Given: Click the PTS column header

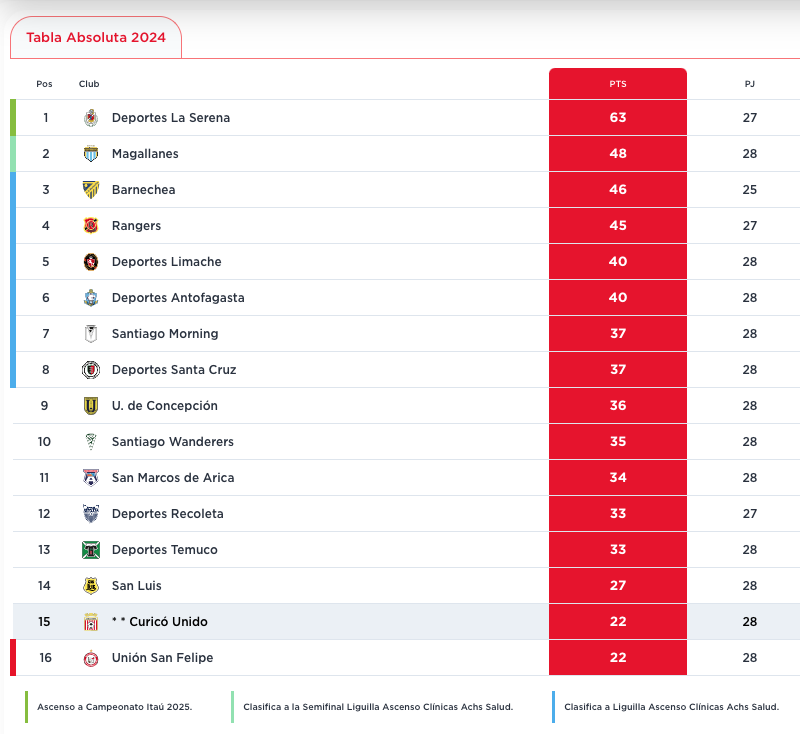Looking at the screenshot, I should (618, 84).
